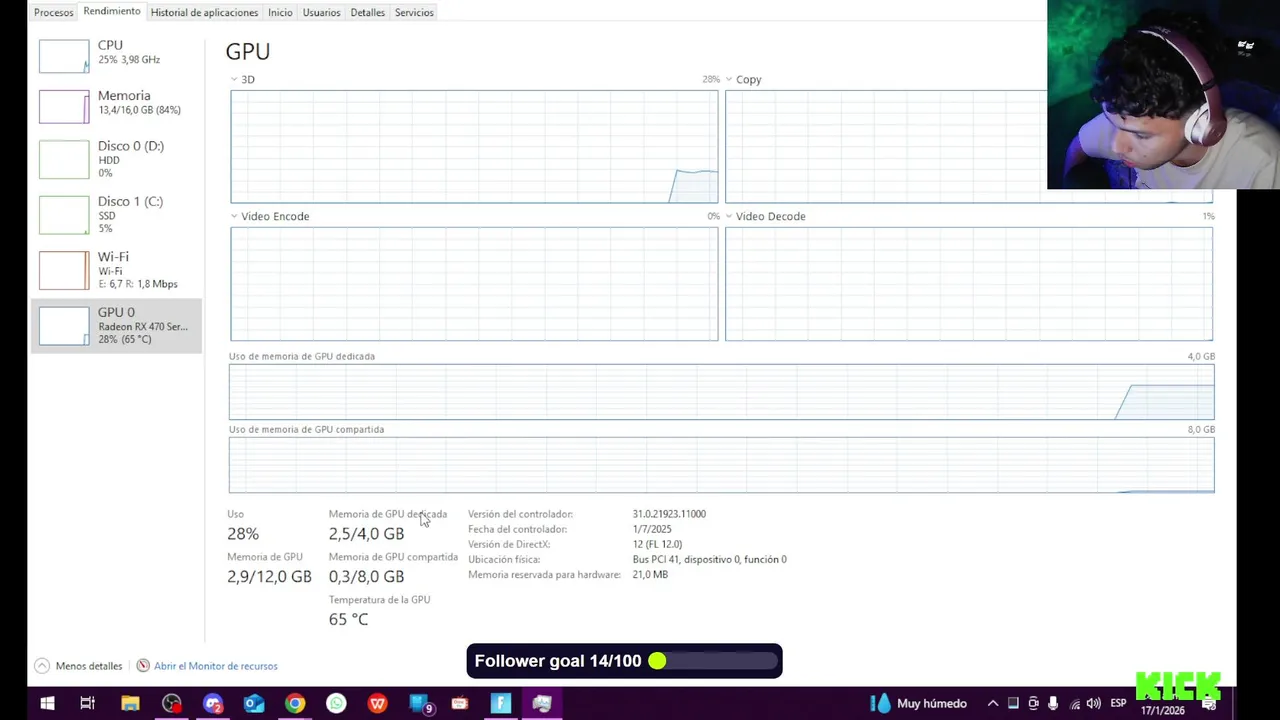Open the volume speaker tray icon

coord(1094,704)
